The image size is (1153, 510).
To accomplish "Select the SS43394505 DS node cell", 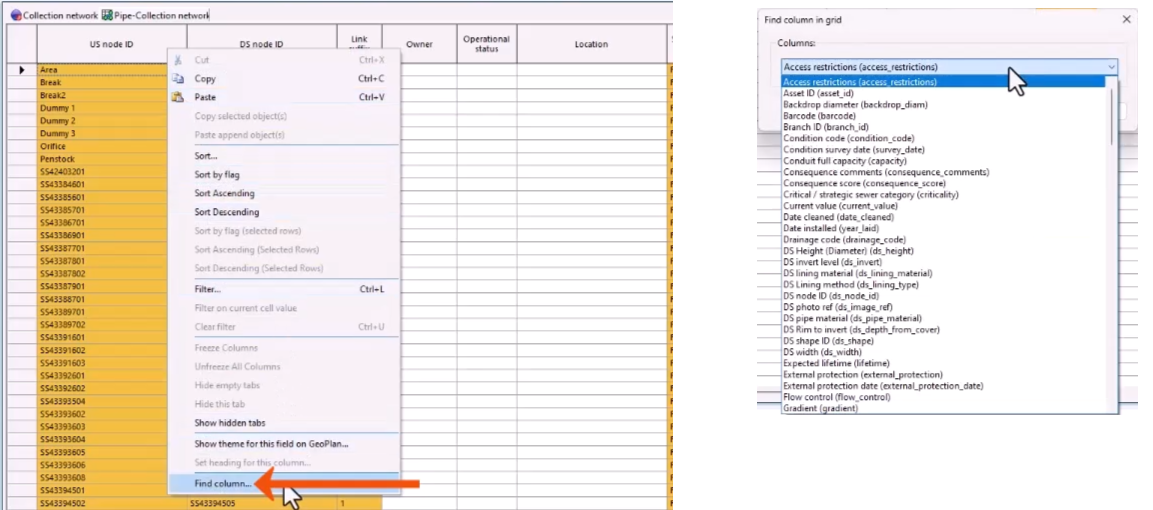I will (263, 503).
